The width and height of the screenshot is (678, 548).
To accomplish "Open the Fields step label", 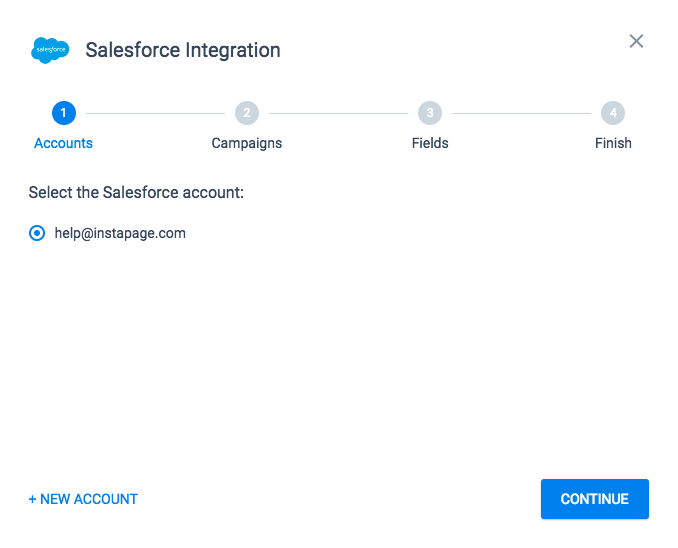I will tap(430, 143).
